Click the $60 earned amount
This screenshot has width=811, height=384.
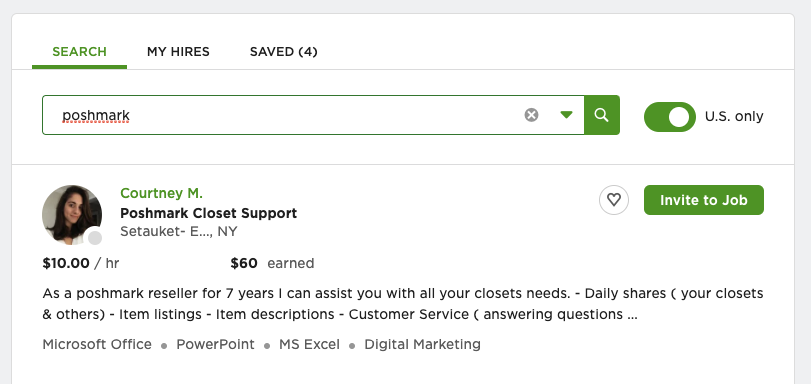point(272,263)
